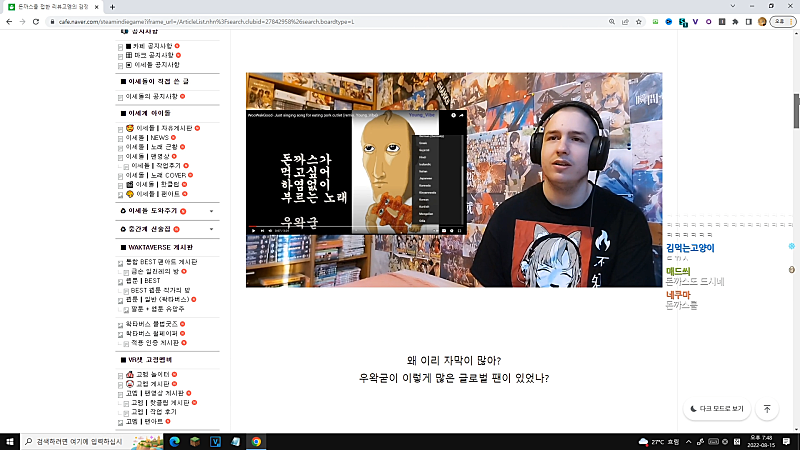
Task: Open 이세돌의 공지사항 board
Action: point(152,96)
